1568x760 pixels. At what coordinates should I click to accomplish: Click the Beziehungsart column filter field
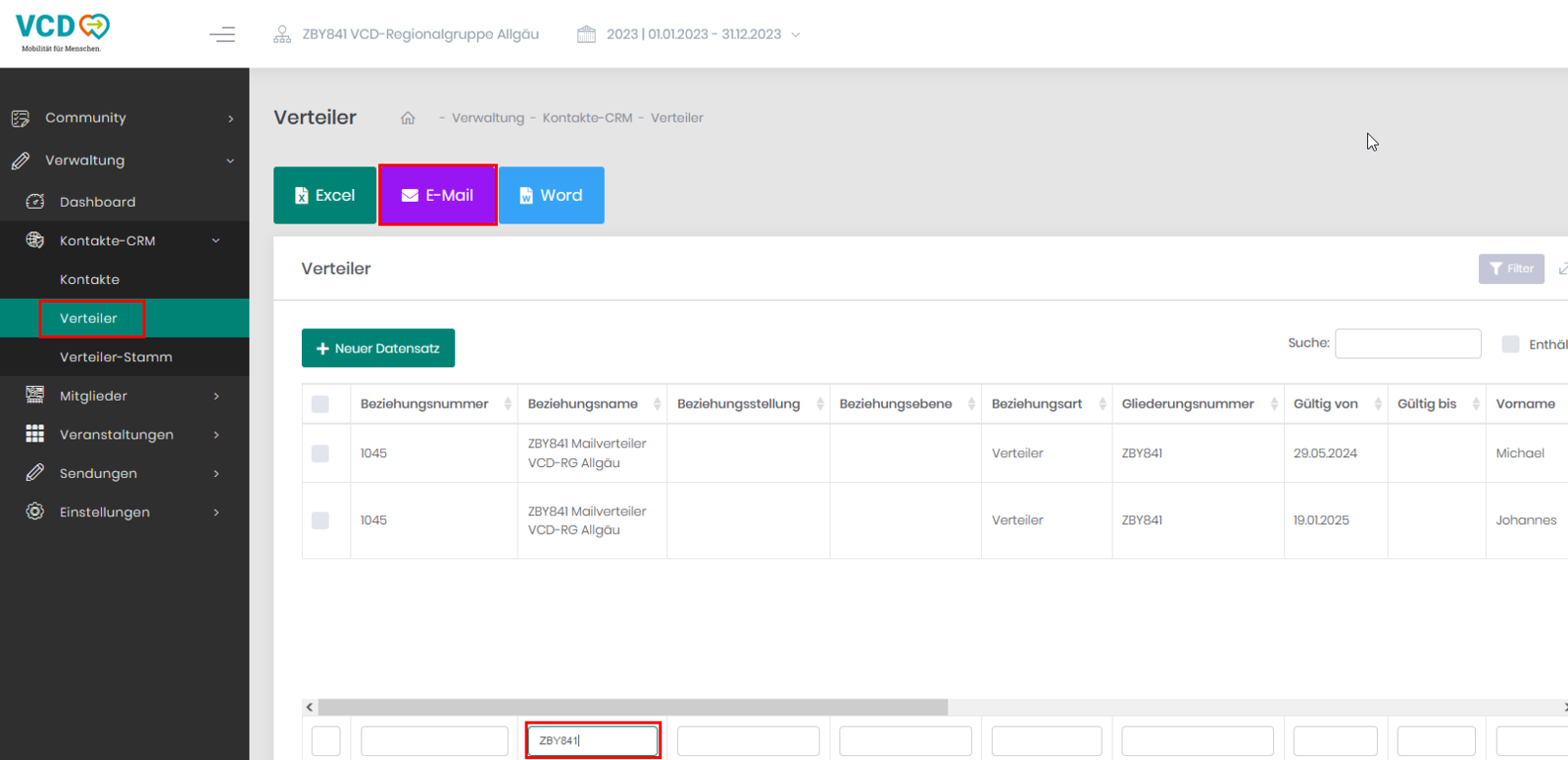click(x=1047, y=740)
